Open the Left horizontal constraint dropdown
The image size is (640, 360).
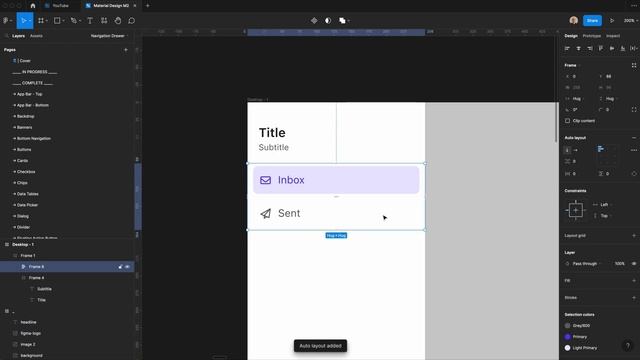(603, 204)
